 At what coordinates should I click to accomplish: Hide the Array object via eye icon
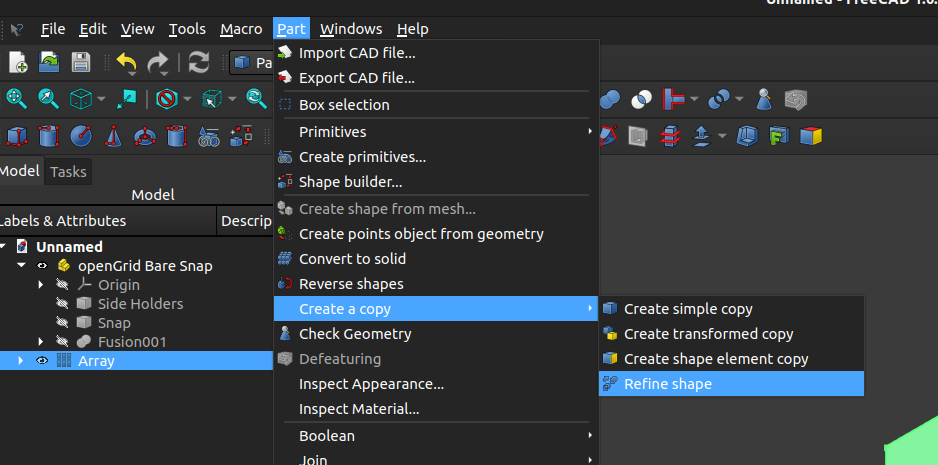click(42, 361)
